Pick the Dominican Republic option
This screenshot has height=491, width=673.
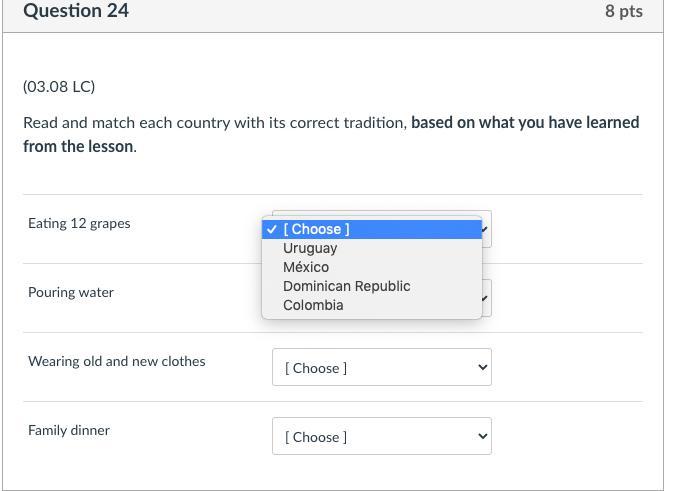346,286
